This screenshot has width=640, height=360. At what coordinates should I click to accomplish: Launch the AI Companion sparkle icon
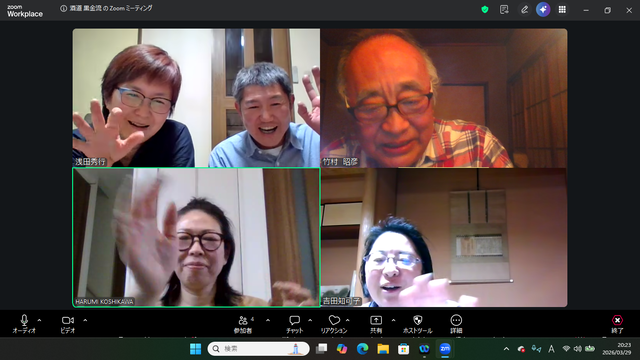point(543,9)
